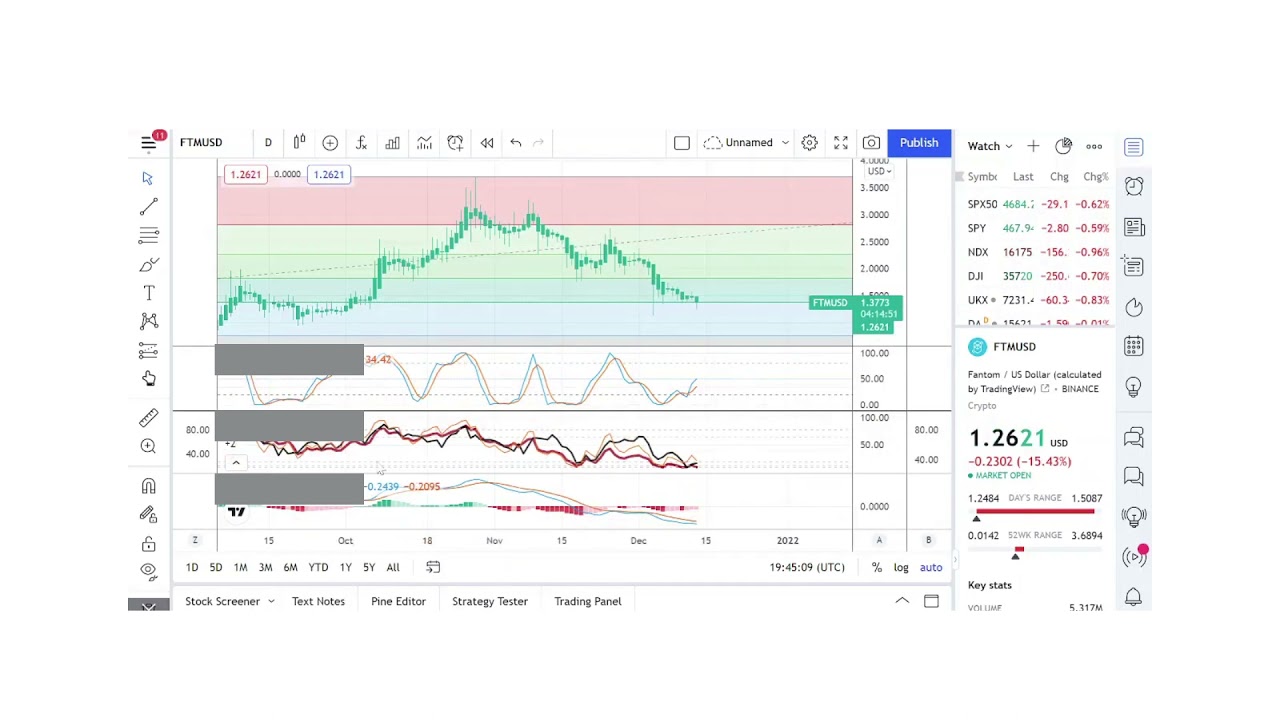Toggle the A scale button
The width and height of the screenshot is (1280, 720).
pos(879,540)
